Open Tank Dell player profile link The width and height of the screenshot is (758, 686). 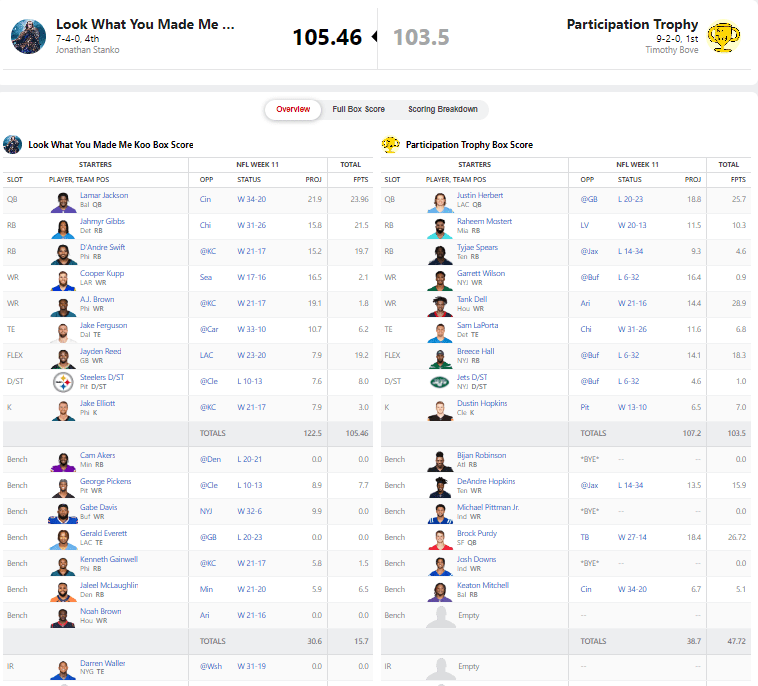(x=474, y=299)
